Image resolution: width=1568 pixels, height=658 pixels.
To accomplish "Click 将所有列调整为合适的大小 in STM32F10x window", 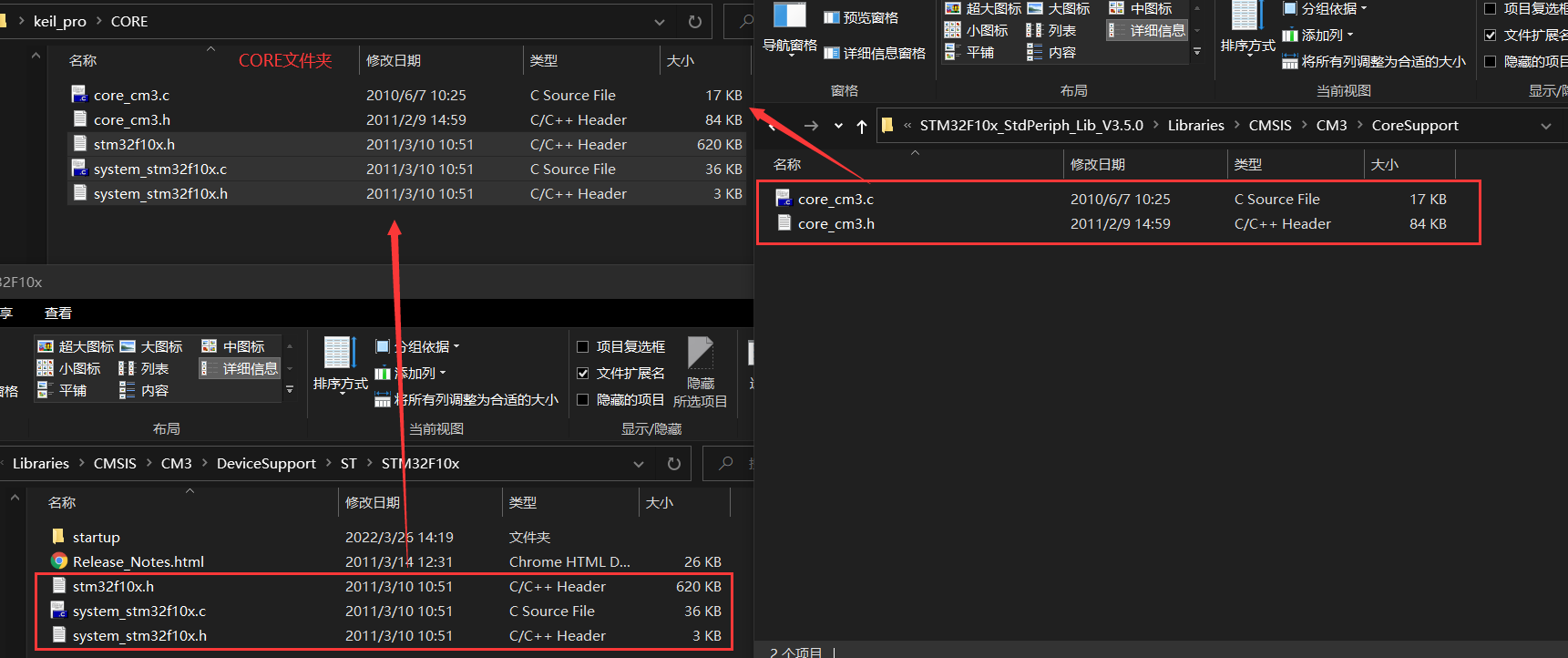I will [466, 399].
